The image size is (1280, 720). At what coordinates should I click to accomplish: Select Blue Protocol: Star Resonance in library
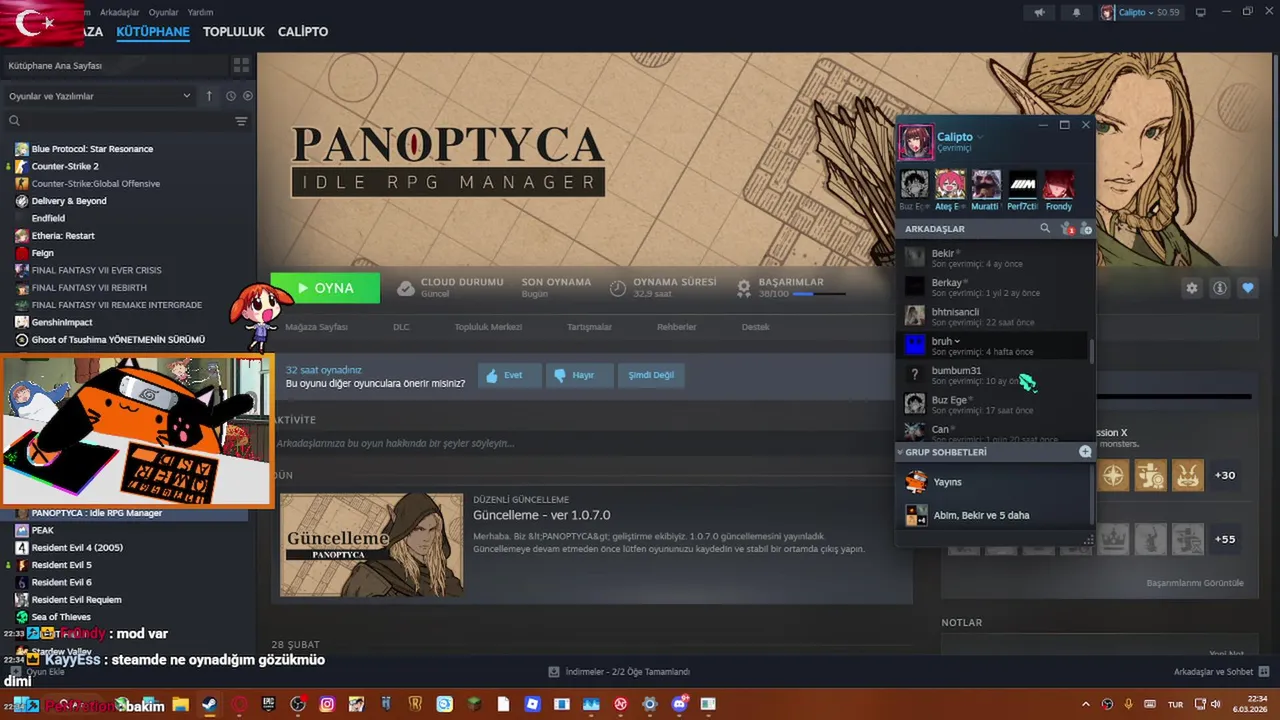pos(92,149)
